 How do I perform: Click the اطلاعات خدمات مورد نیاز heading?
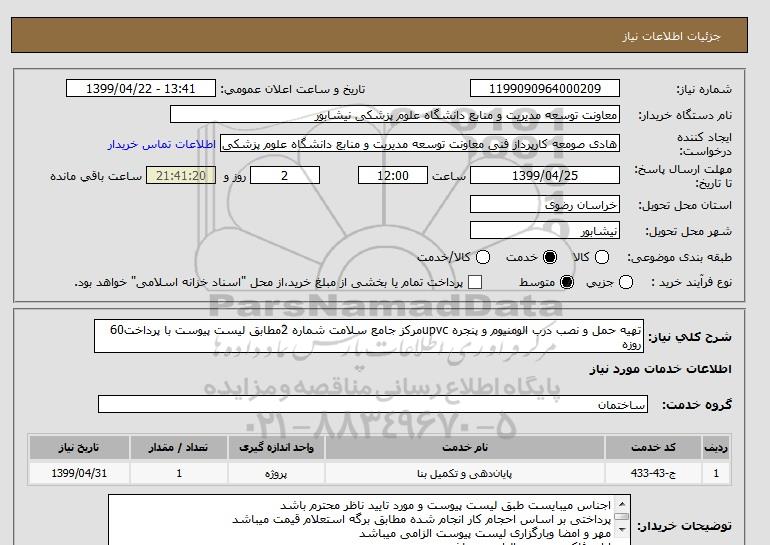point(660,369)
